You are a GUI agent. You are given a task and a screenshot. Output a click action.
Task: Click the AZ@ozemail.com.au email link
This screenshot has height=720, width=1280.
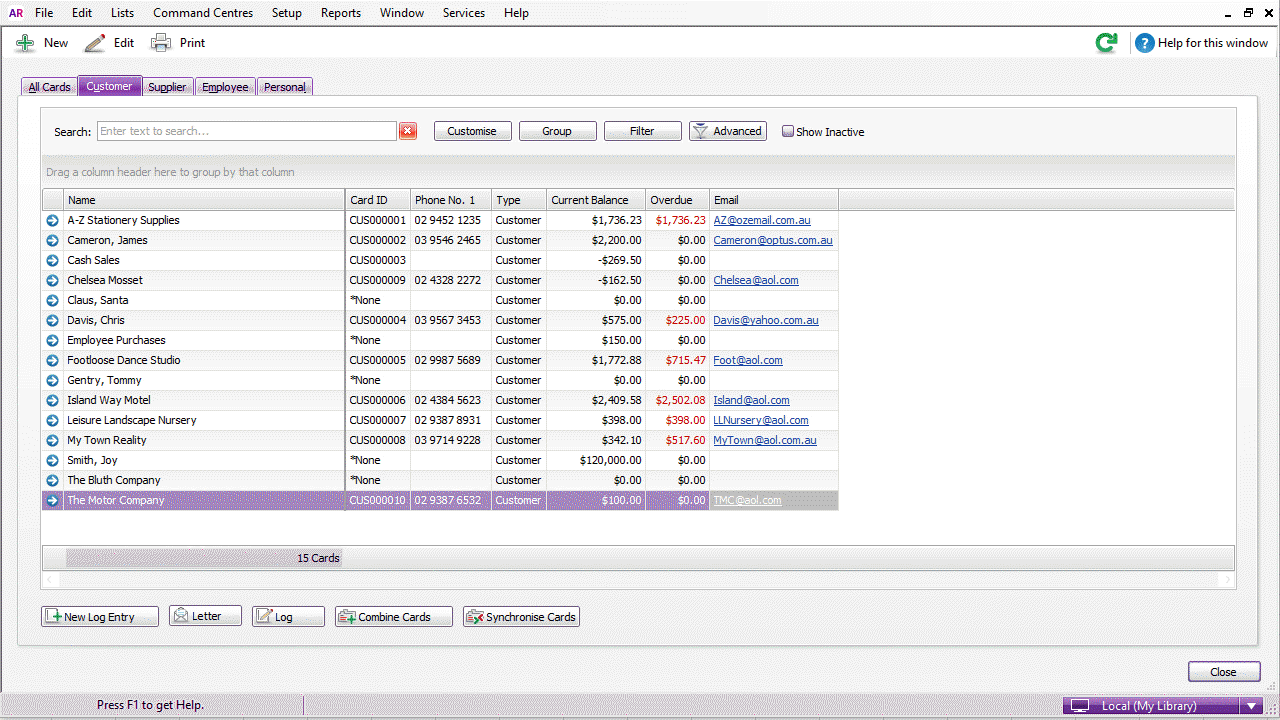(x=761, y=220)
